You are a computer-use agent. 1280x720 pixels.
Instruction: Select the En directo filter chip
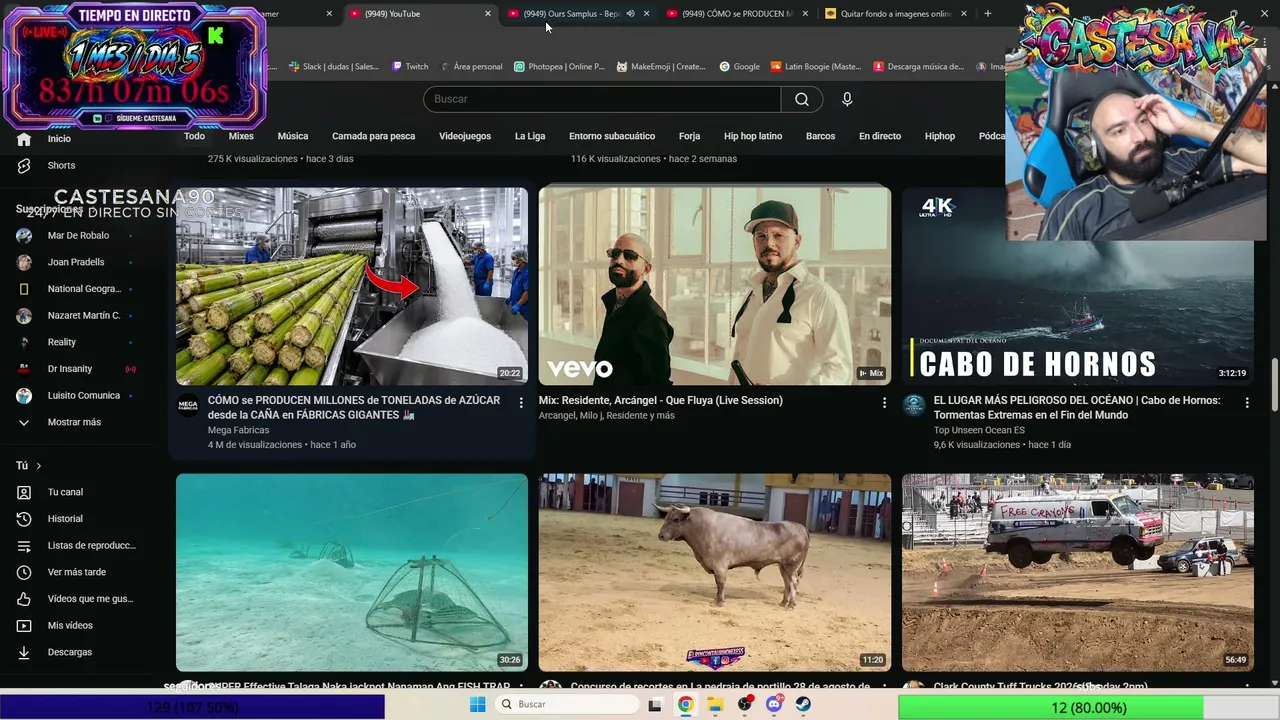(x=880, y=136)
